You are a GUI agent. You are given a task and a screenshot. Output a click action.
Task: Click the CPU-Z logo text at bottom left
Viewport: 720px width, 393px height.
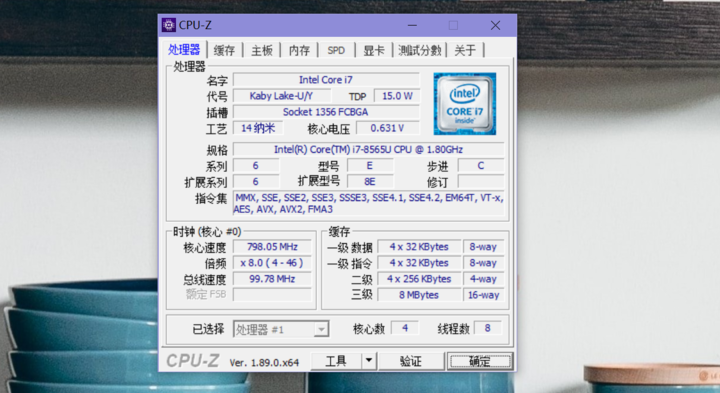click(x=192, y=361)
